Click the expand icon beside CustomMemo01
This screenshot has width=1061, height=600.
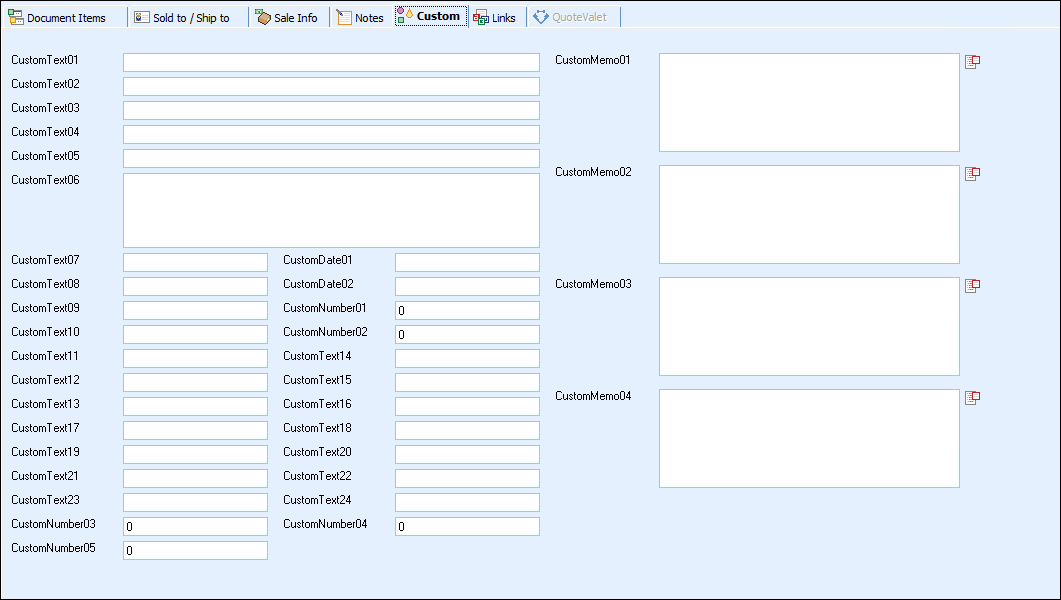click(x=972, y=62)
